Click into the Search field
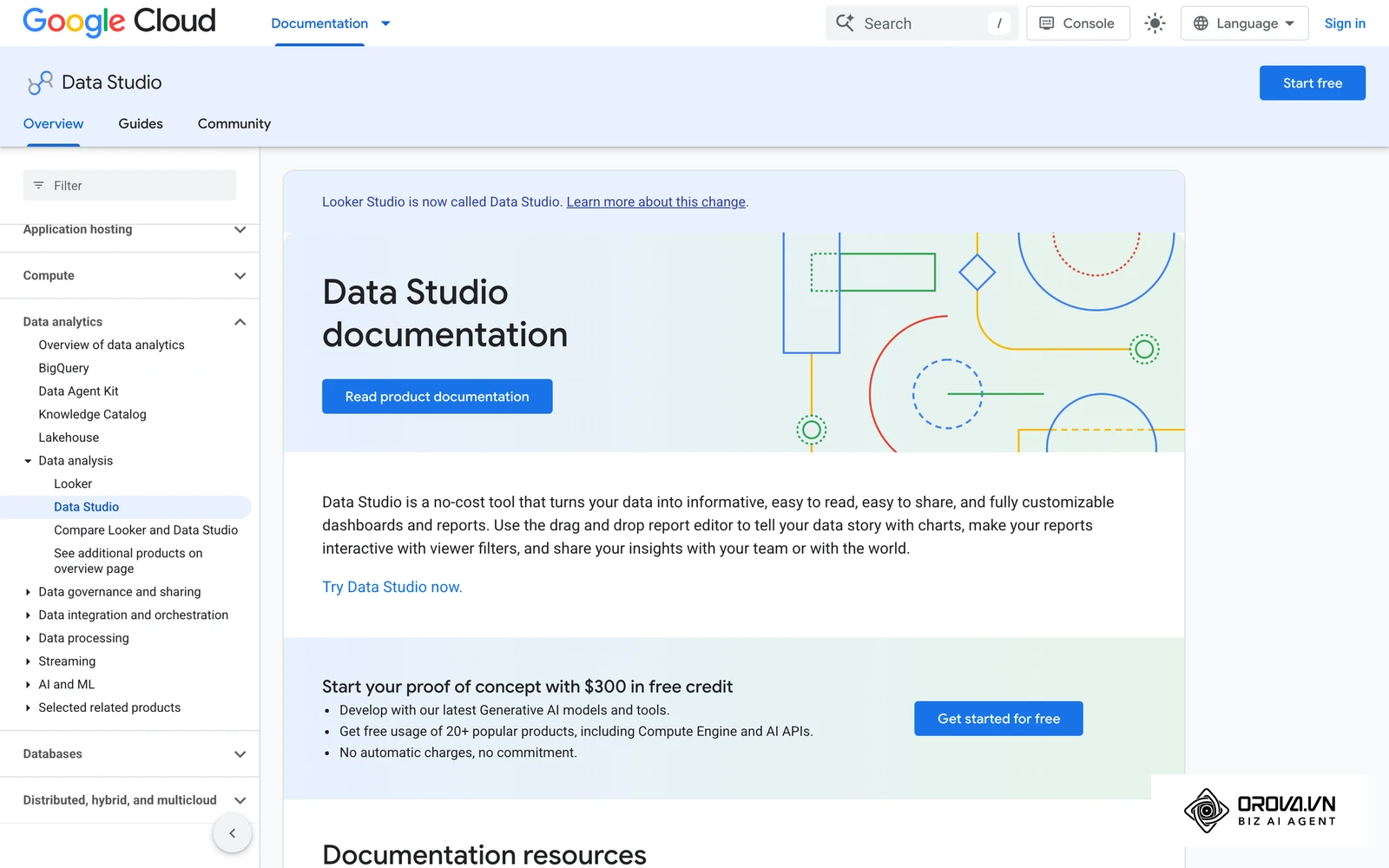Screen dimensions: 1389x868 (921, 23)
